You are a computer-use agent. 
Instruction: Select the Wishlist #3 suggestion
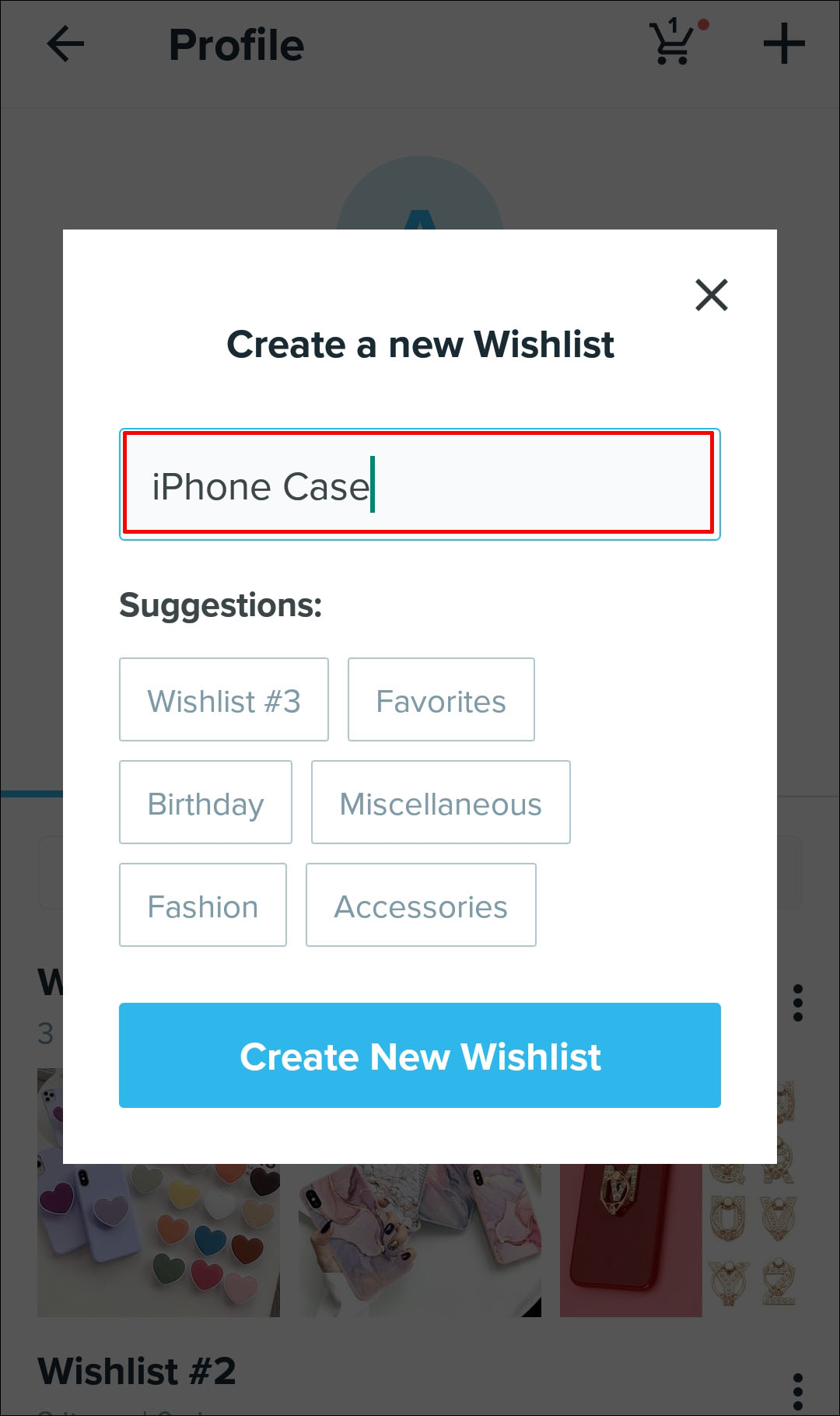[x=224, y=700]
